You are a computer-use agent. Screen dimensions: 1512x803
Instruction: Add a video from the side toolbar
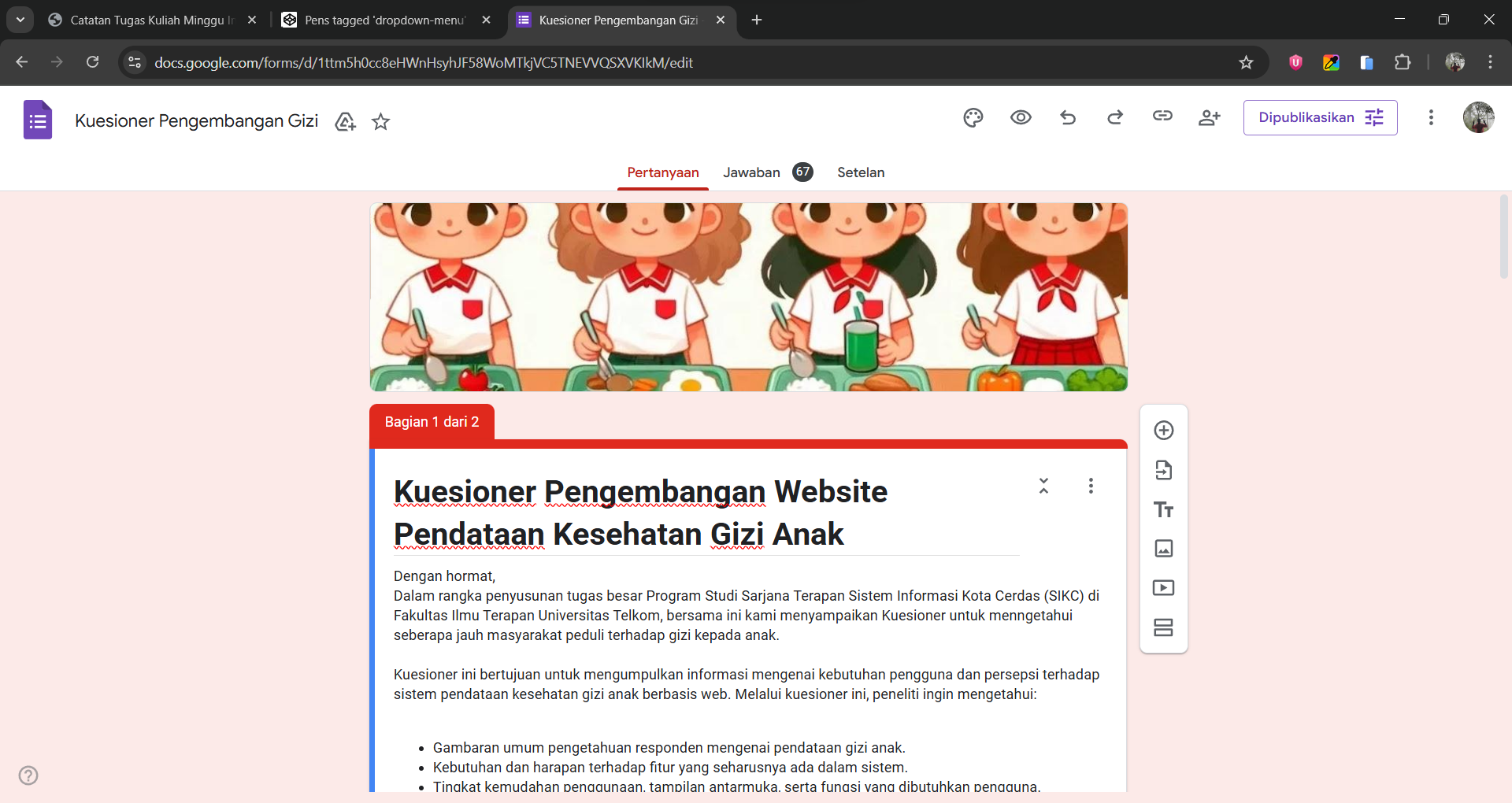click(1163, 588)
